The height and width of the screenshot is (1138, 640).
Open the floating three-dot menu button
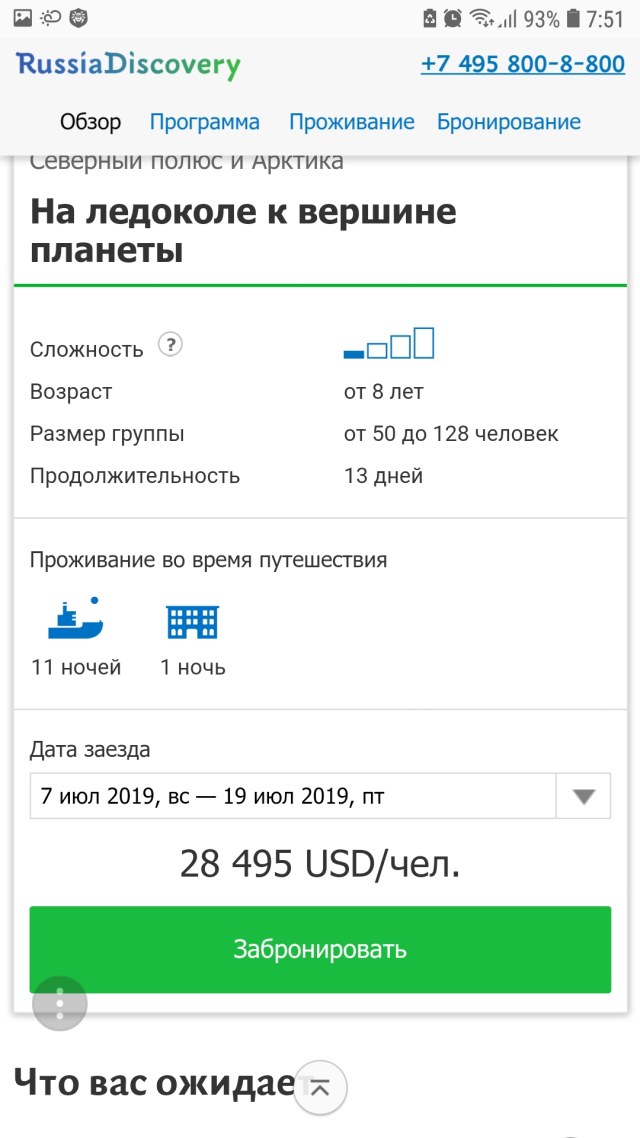pyautogui.click(x=59, y=1003)
